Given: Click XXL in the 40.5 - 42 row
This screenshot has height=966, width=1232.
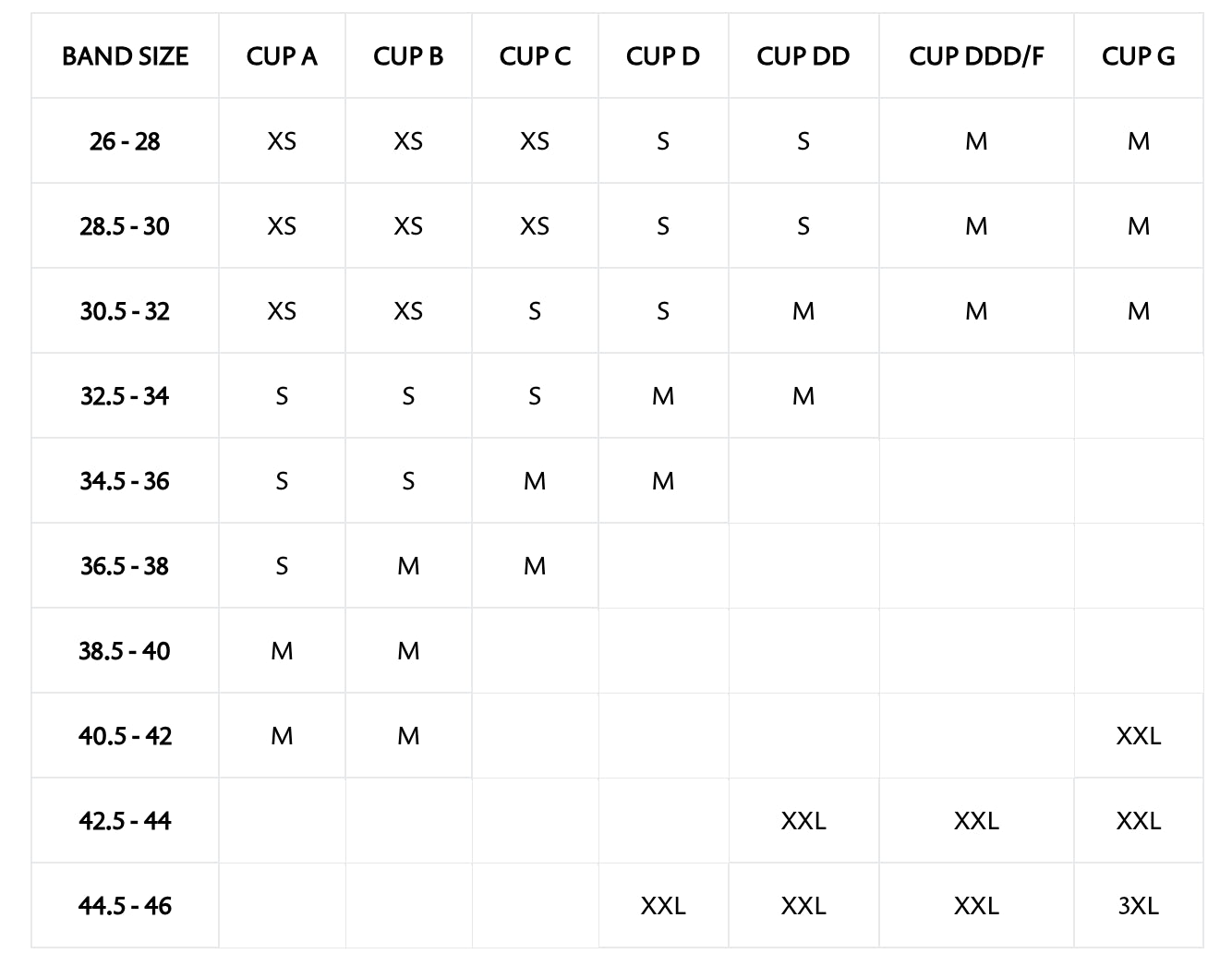Looking at the screenshot, I should click(1139, 736).
